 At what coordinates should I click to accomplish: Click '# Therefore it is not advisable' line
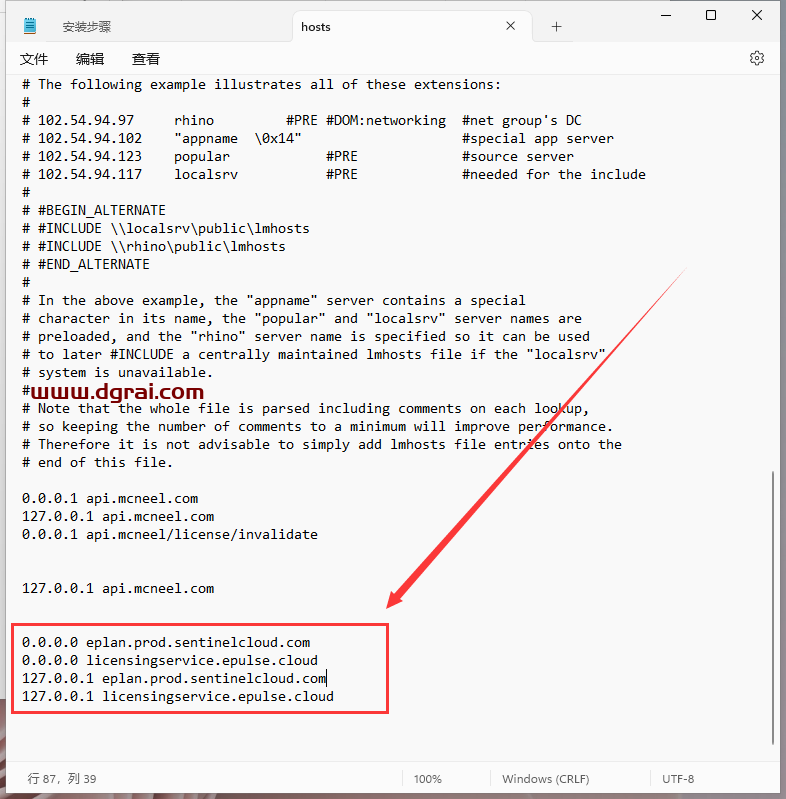pyautogui.click(x=322, y=445)
